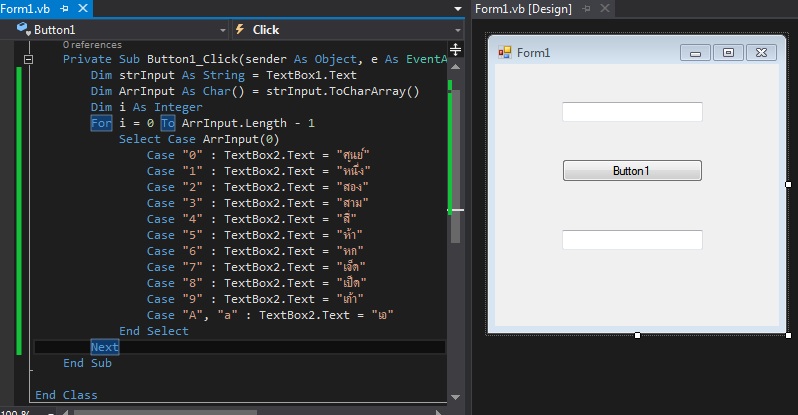Click 'End Select' in code
Screen dimensions: 798x415
(x=154, y=331)
